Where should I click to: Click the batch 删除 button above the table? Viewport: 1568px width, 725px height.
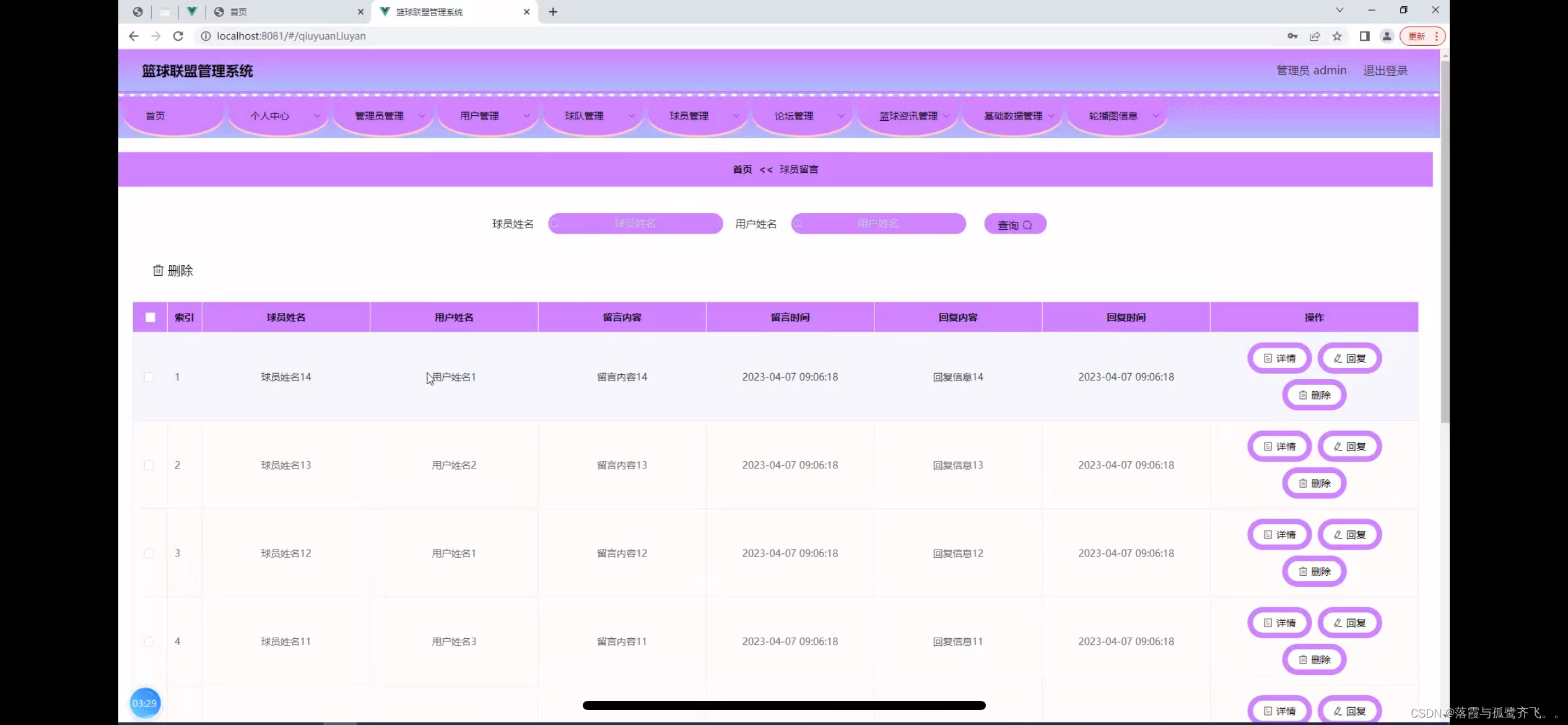[x=173, y=271]
